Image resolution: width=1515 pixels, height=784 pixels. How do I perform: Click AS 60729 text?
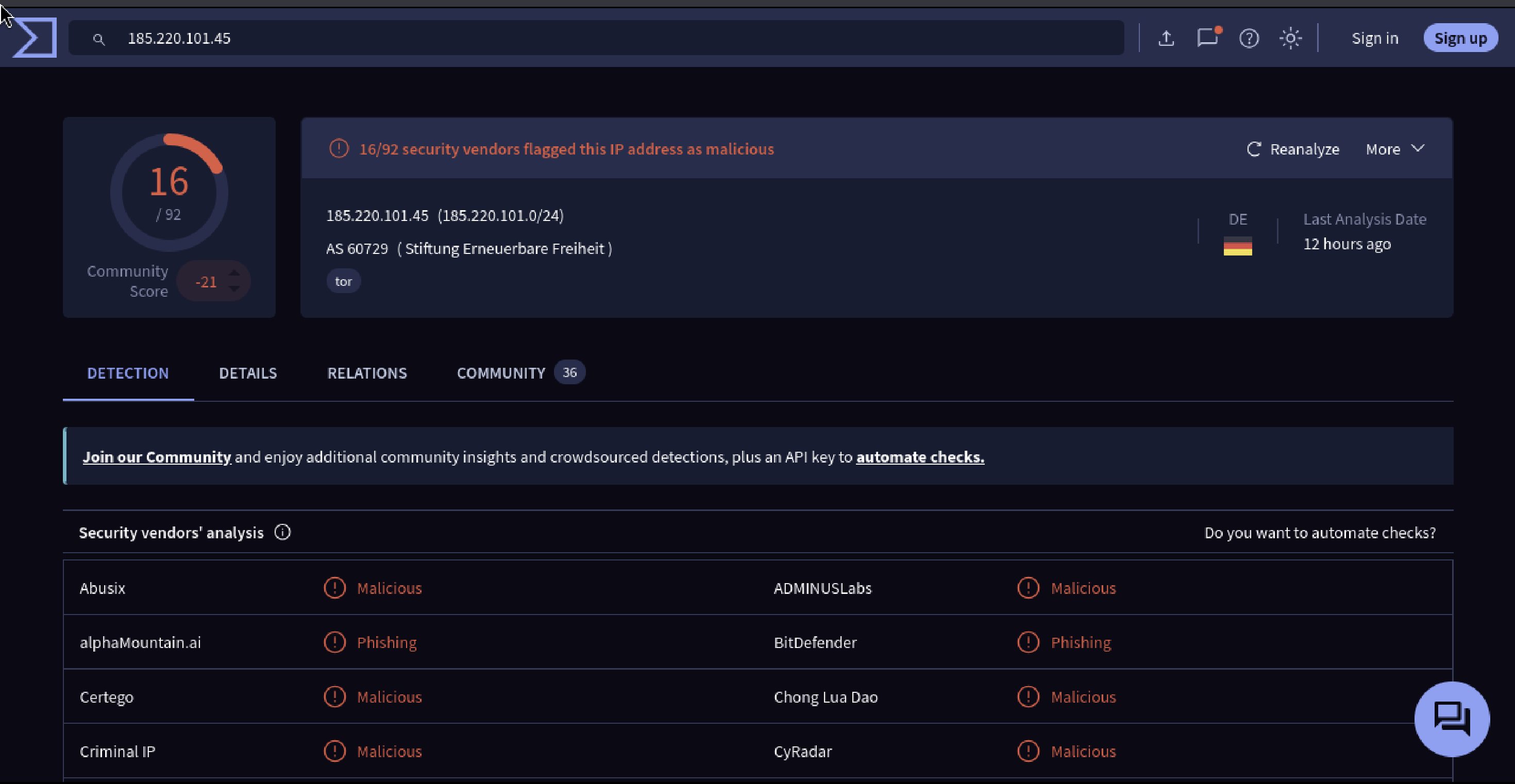pyautogui.click(x=357, y=249)
